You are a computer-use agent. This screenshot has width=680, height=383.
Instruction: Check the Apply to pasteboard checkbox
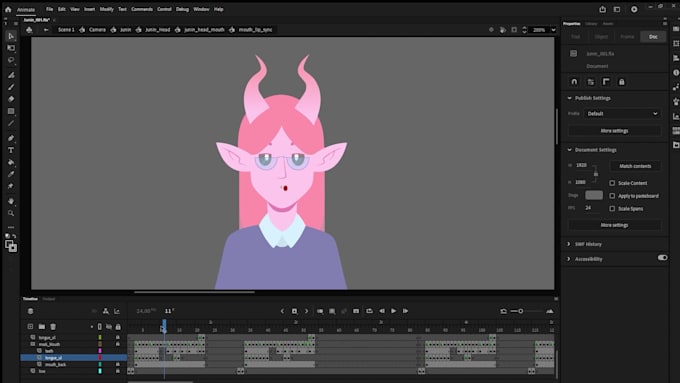[612, 196]
